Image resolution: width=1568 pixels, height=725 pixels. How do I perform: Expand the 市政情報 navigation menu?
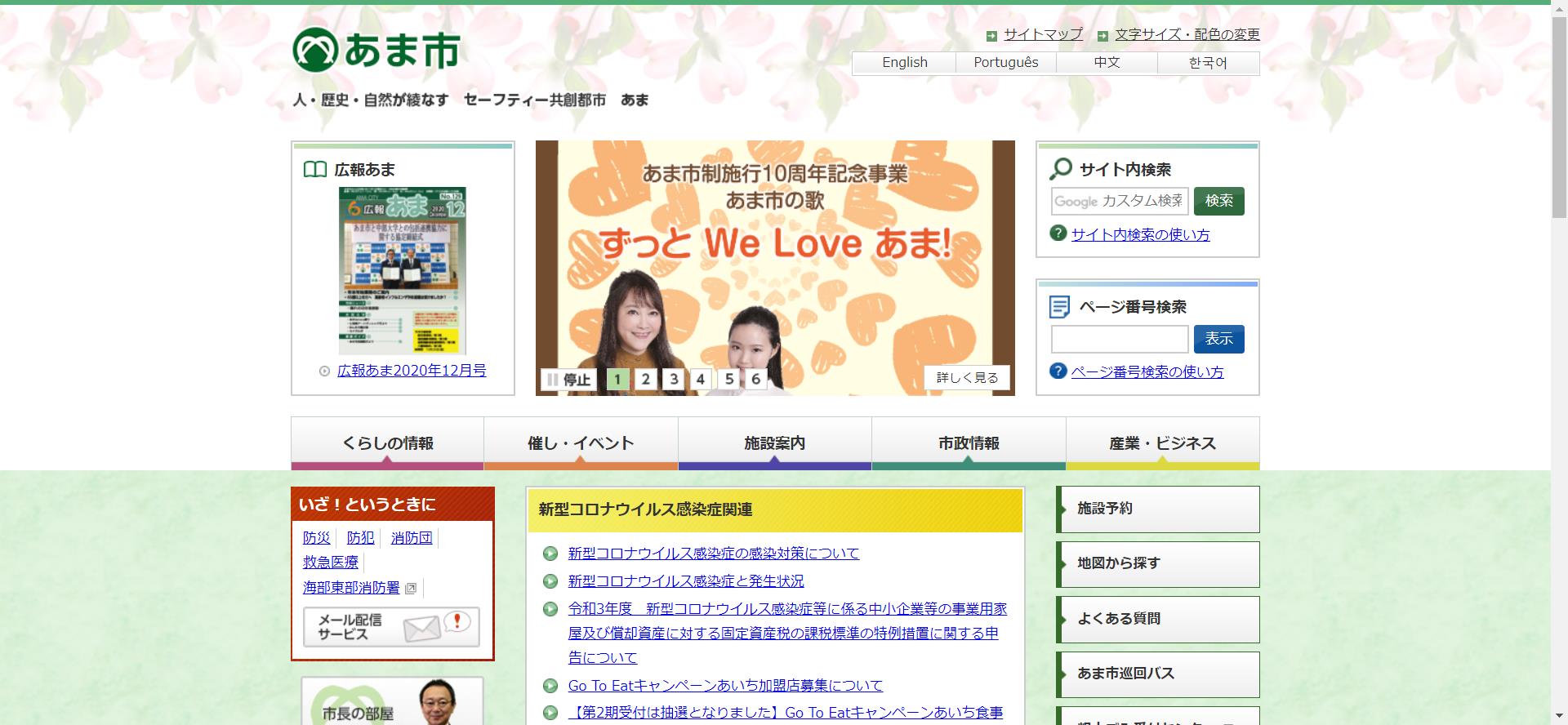968,443
